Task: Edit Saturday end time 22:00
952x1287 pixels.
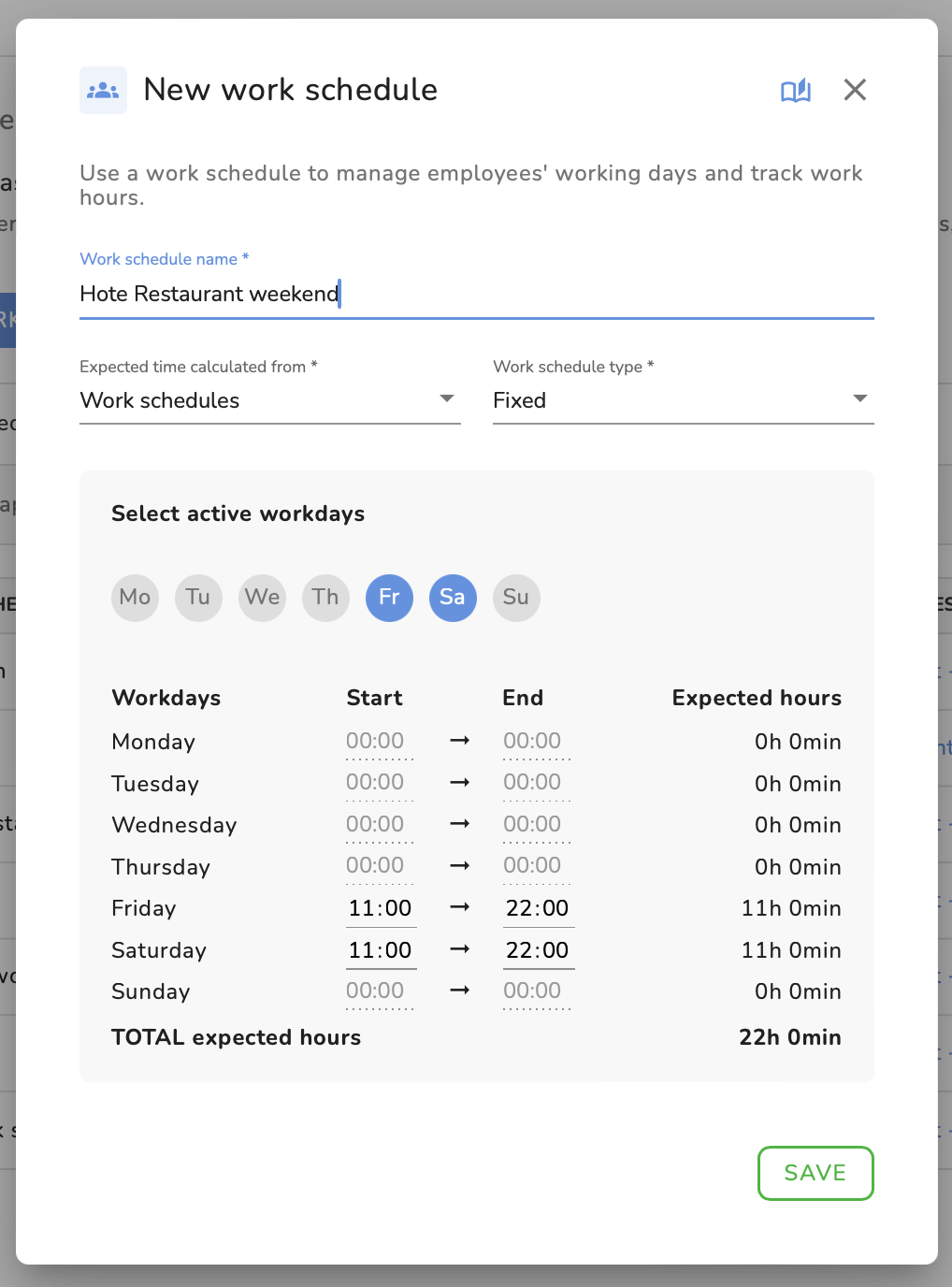Action: pos(538,951)
